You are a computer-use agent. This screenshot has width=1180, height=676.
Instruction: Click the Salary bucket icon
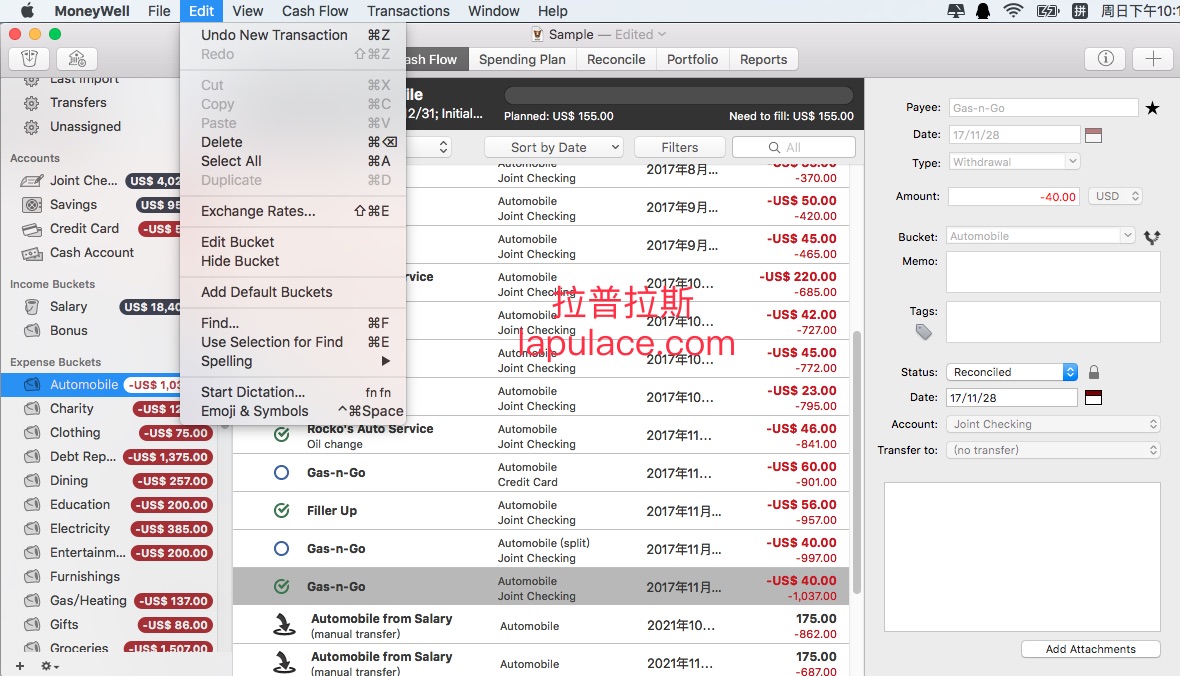(x=32, y=306)
